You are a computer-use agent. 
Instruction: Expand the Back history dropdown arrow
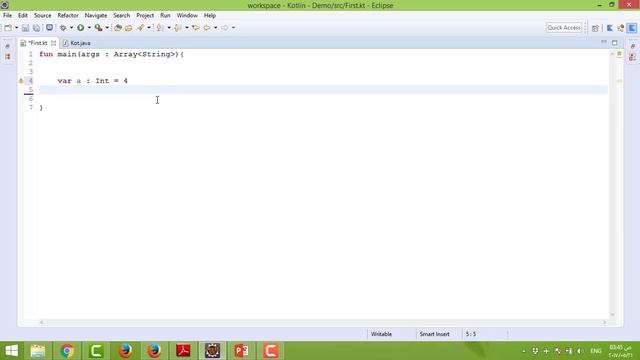pos(216,28)
